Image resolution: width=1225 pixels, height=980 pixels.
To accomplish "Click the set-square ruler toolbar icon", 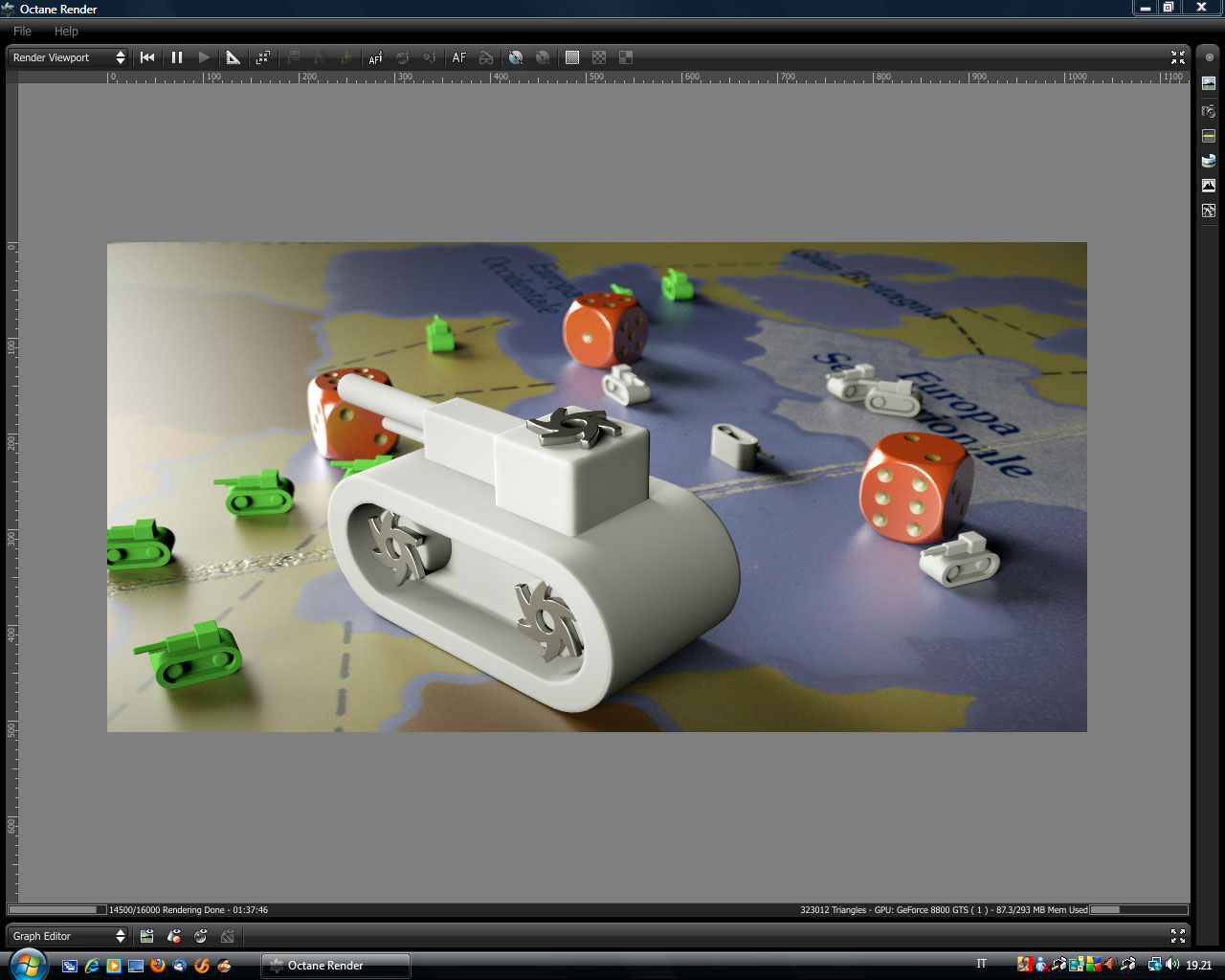I will click(x=233, y=57).
